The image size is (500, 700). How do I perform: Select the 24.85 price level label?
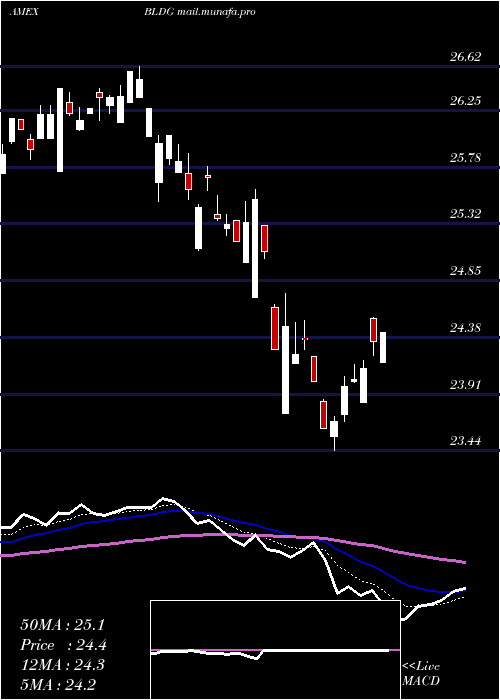[465, 271]
